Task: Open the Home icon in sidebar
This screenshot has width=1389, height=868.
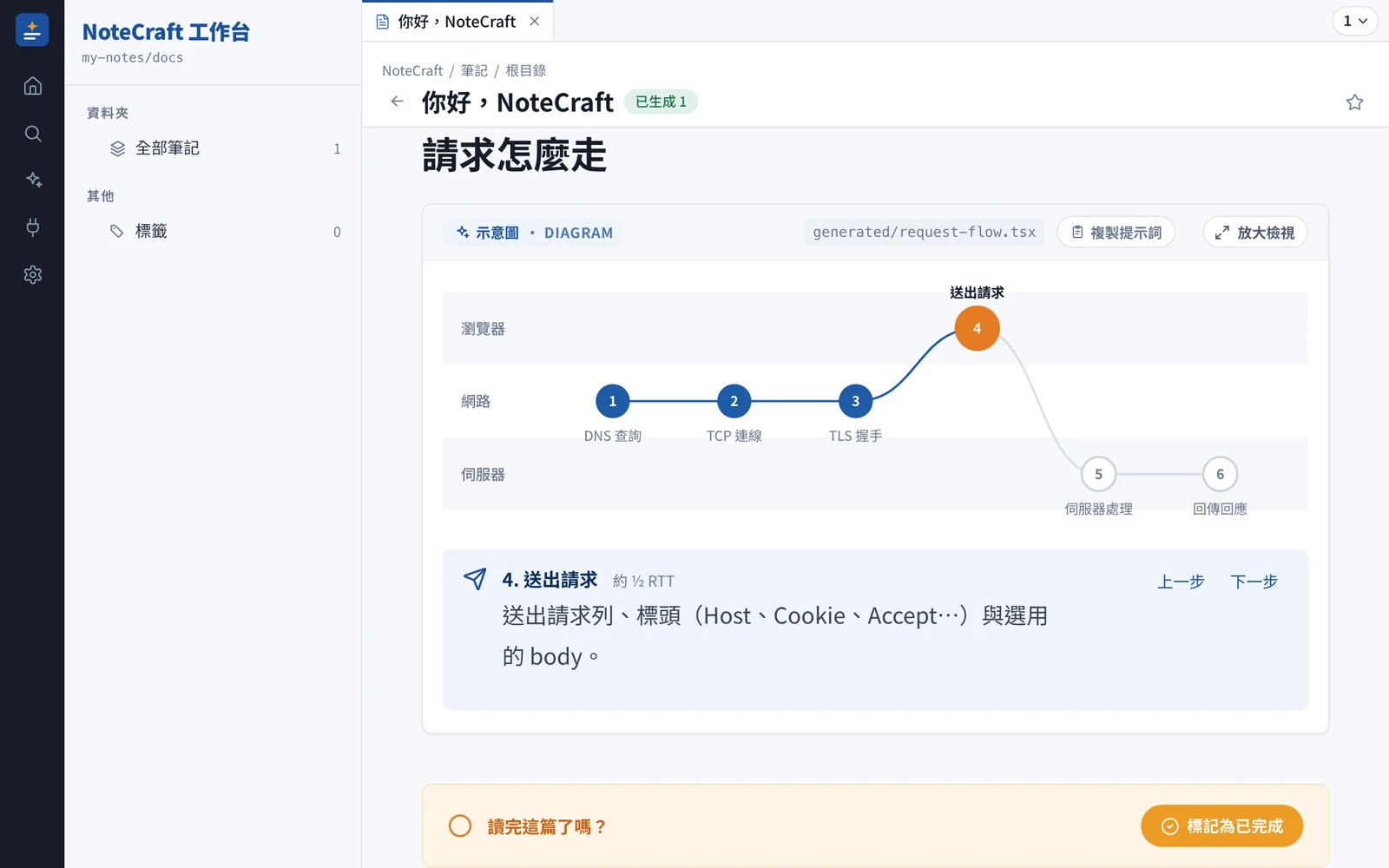Action: point(32,86)
